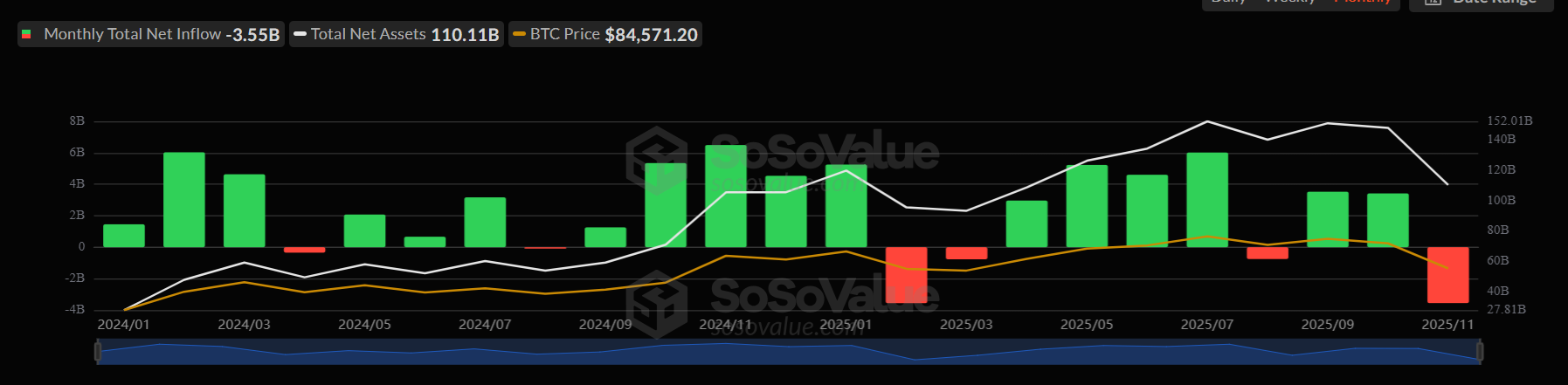
Task: Click the right handle of the range slider
Action: 1480,352
